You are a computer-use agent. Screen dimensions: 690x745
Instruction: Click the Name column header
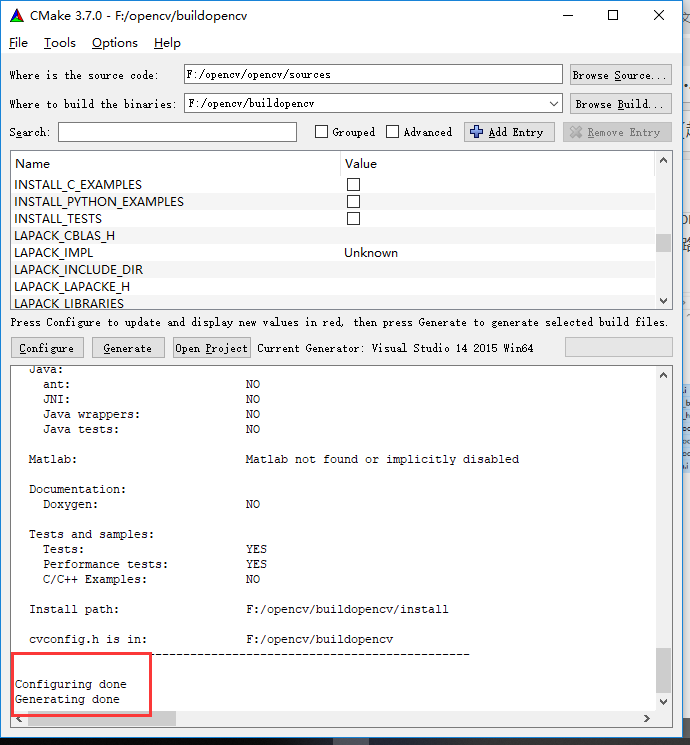(x=32, y=164)
